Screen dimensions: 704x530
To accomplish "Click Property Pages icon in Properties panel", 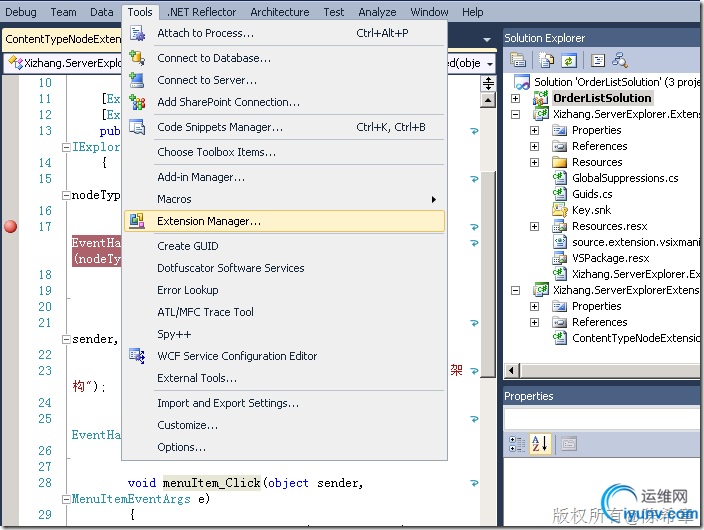I will [x=569, y=444].
